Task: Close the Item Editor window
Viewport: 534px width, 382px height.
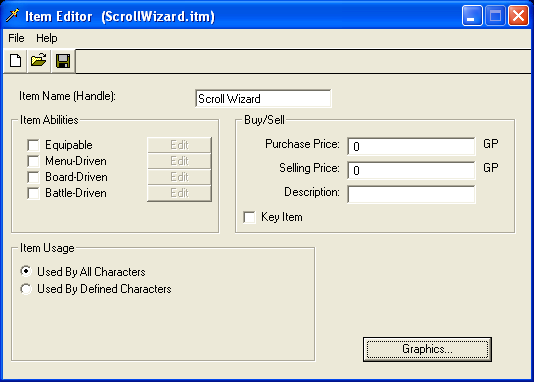Action: tap(518, 16)
